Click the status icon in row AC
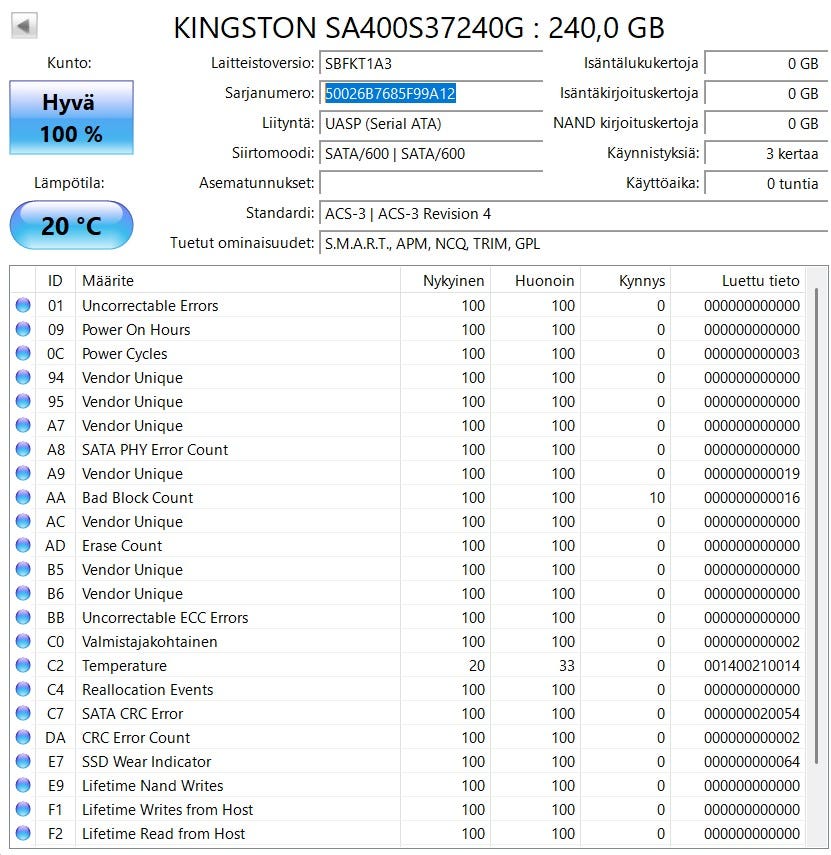 23,521
